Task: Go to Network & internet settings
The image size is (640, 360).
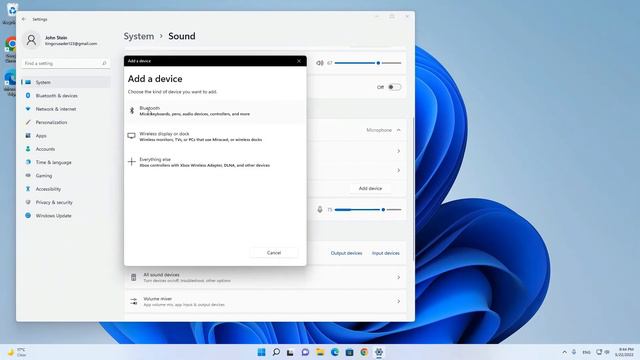Action: point(66,109)
